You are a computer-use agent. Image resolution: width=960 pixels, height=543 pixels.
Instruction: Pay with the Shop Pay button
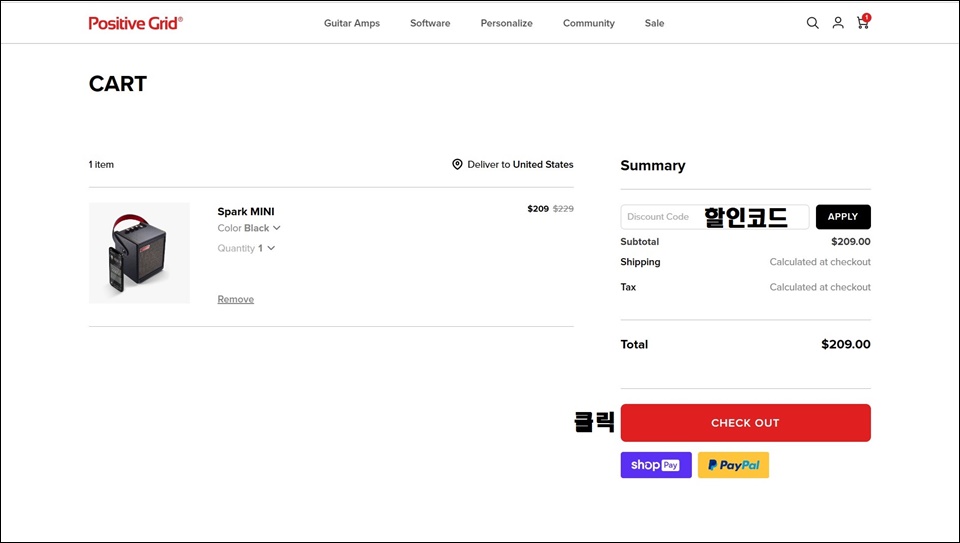click(x=656, y=465)
